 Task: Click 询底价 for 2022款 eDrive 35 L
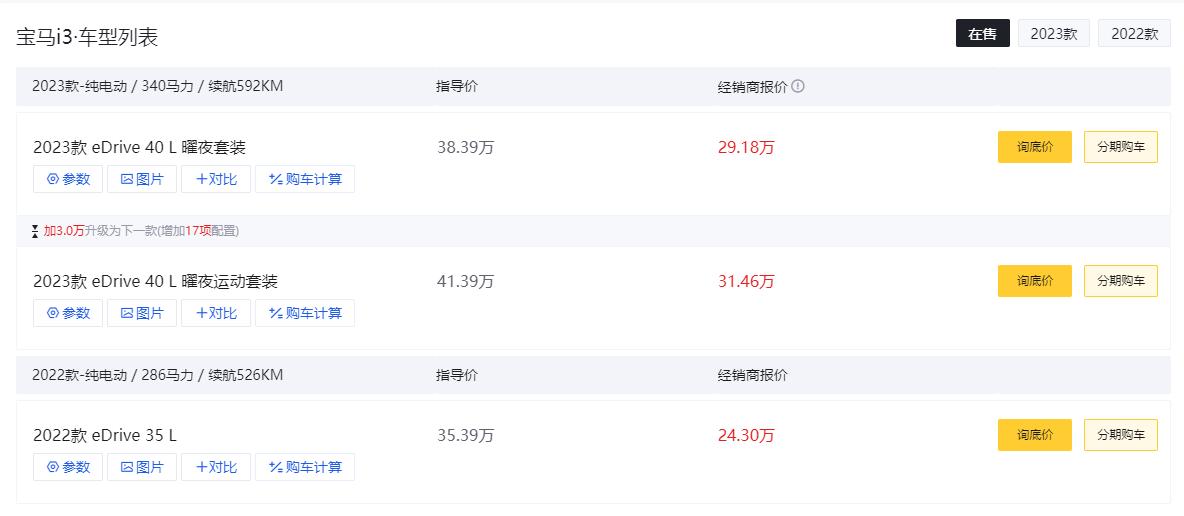[x=1034, y=435]
